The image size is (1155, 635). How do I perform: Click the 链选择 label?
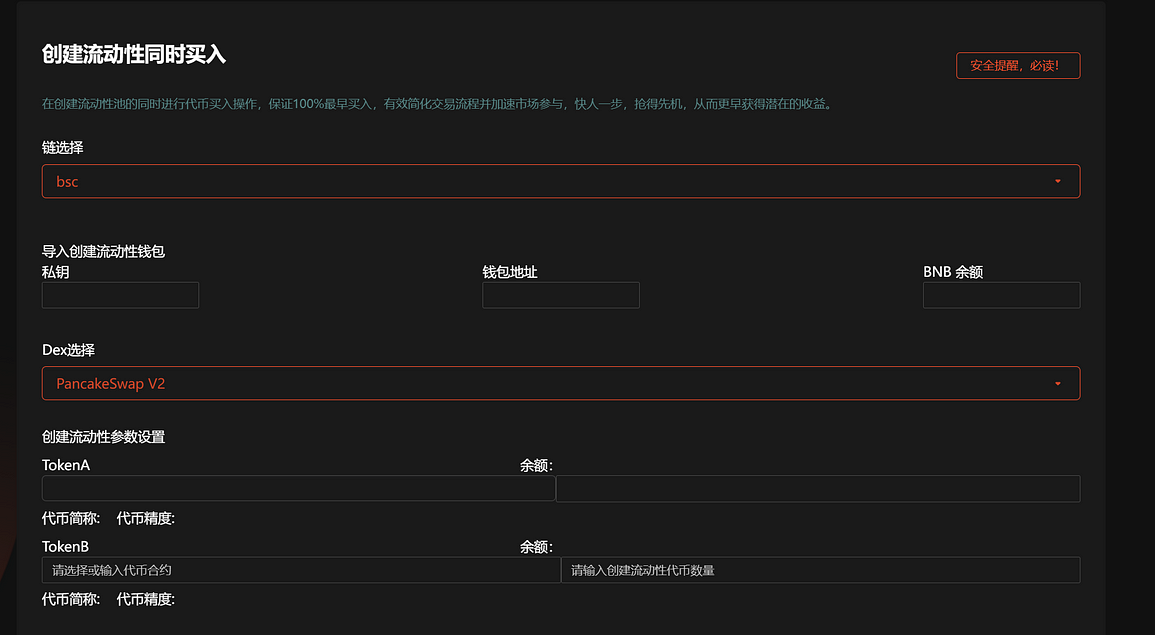pos(63,147)
